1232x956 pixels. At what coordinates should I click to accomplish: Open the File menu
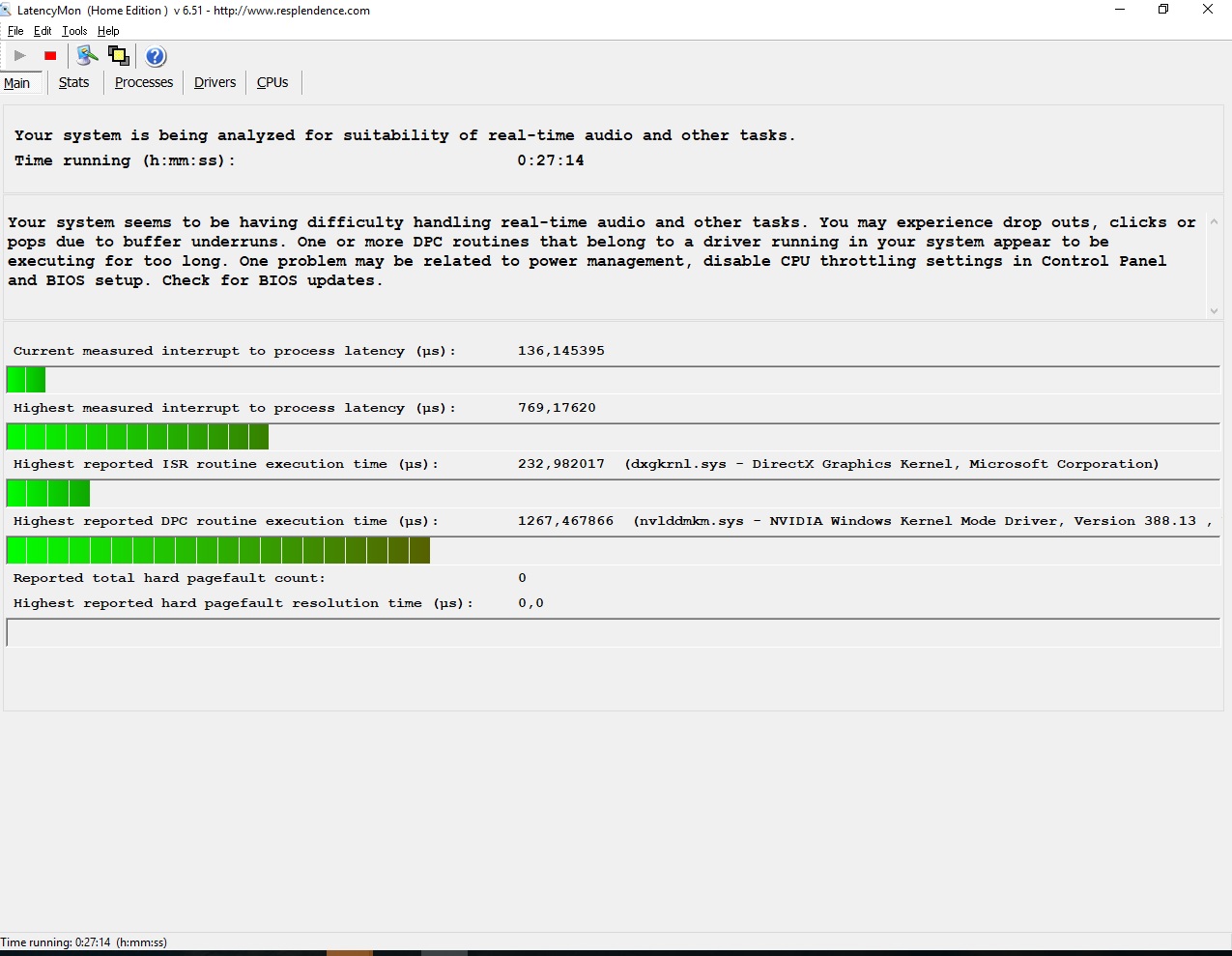click(x=15, y=31)
